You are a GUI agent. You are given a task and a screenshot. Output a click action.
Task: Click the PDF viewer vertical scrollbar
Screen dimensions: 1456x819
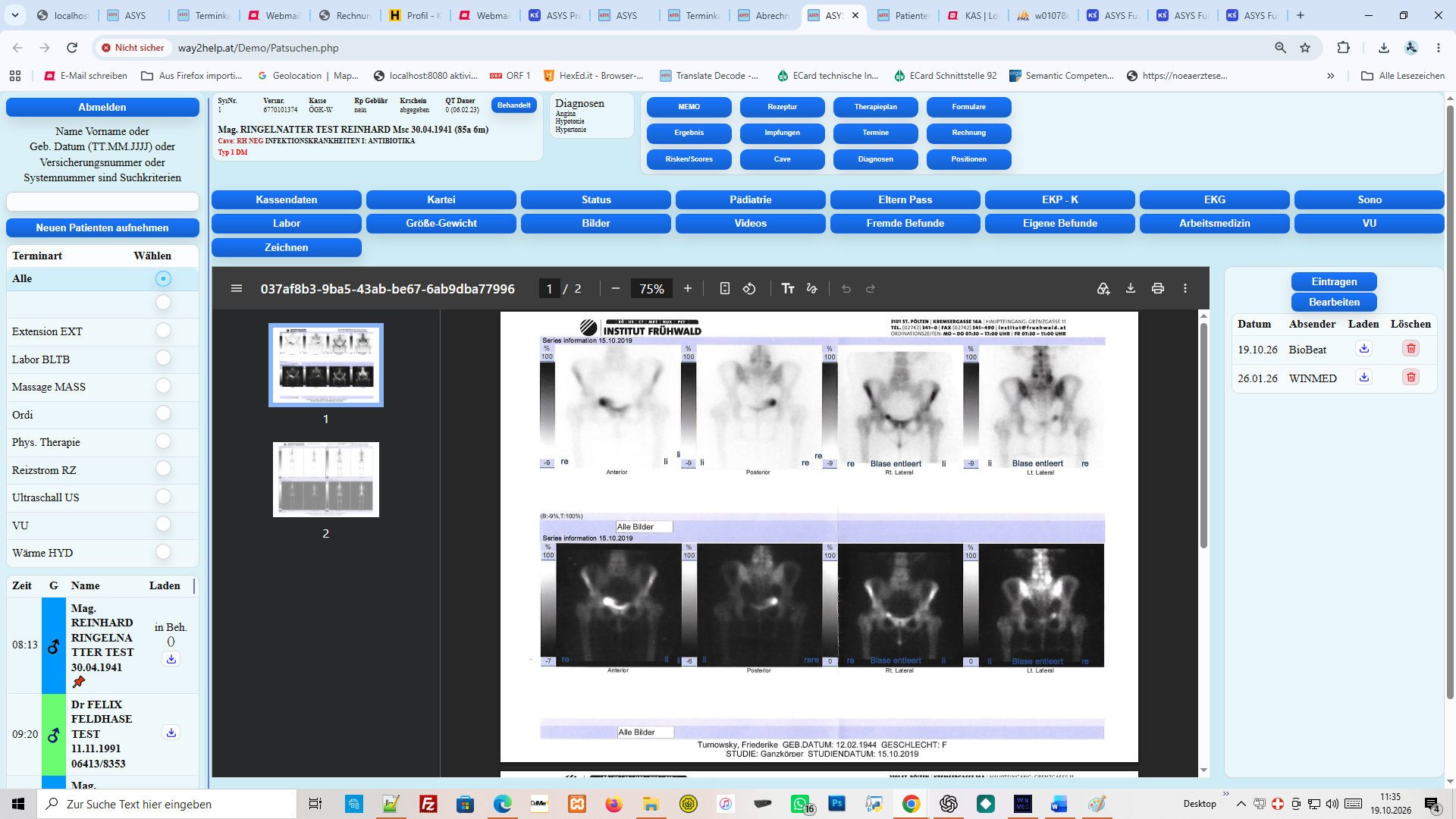click(1203, 436)
